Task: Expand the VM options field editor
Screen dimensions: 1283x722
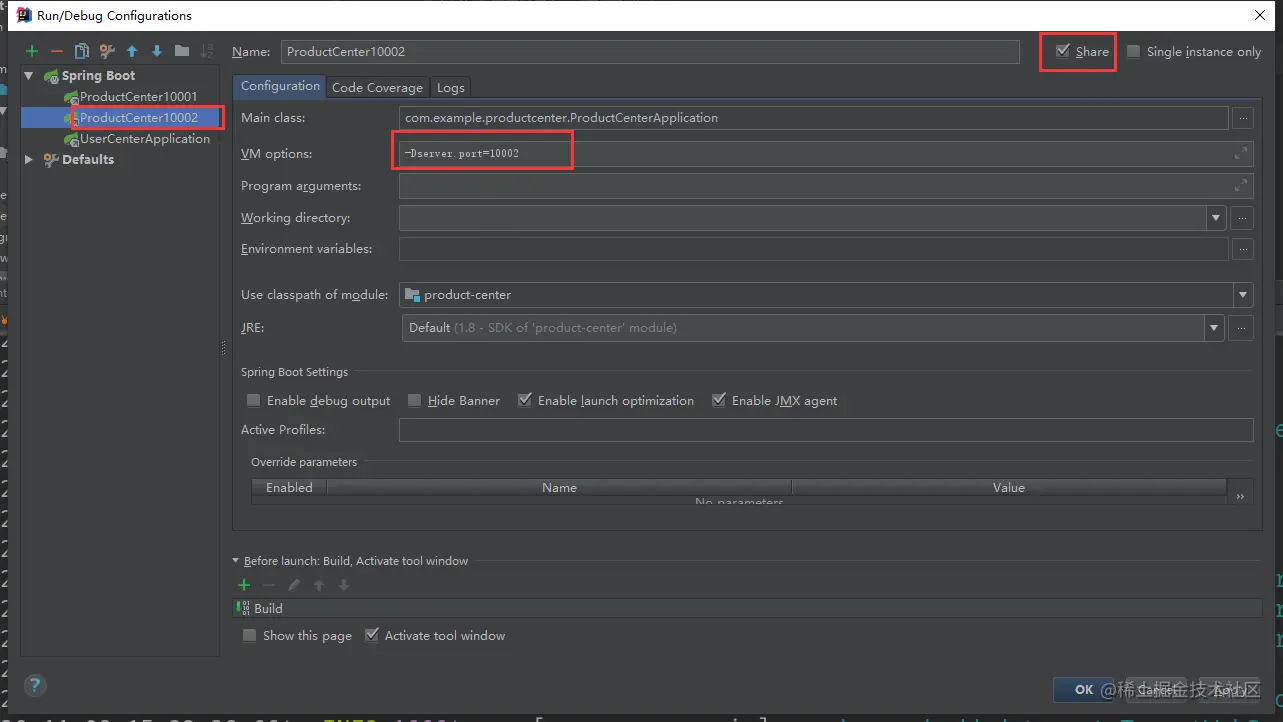Action: click(x=1241, y=153)
